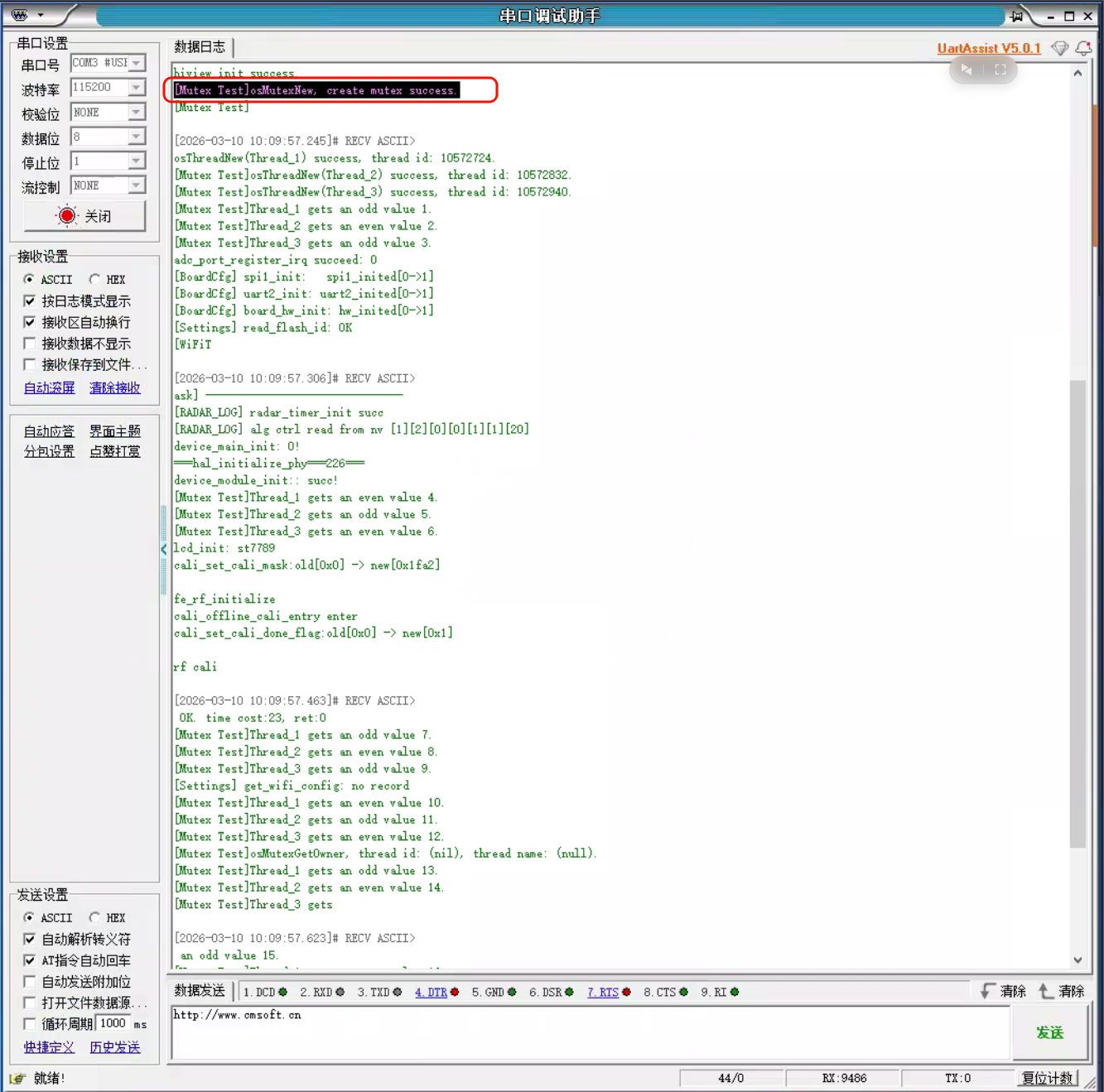Enable 接收数据不显示 checkbox

(30, 344)
